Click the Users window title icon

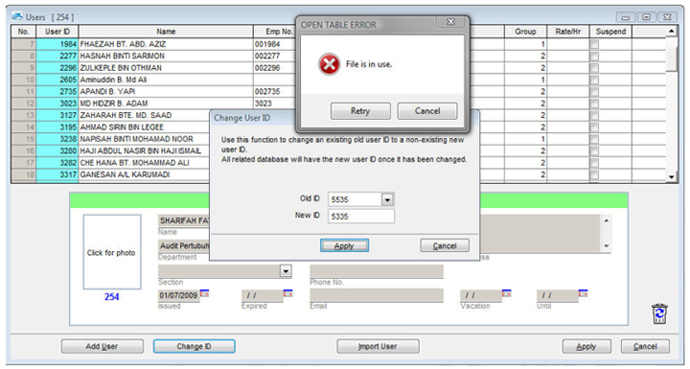17,17
